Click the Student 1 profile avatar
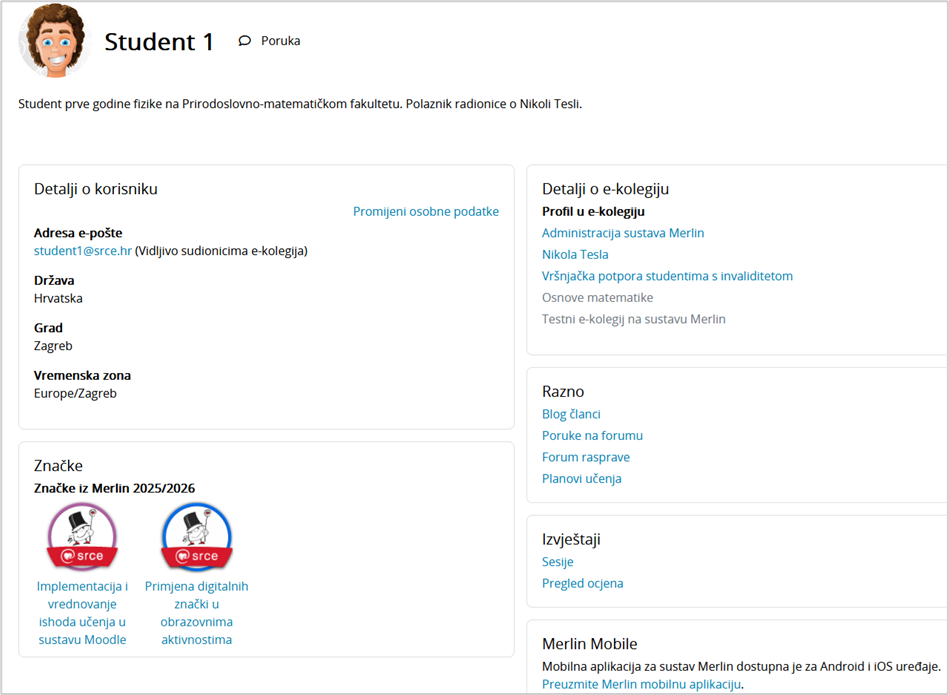949x695 pixels. tap(54, 41)
